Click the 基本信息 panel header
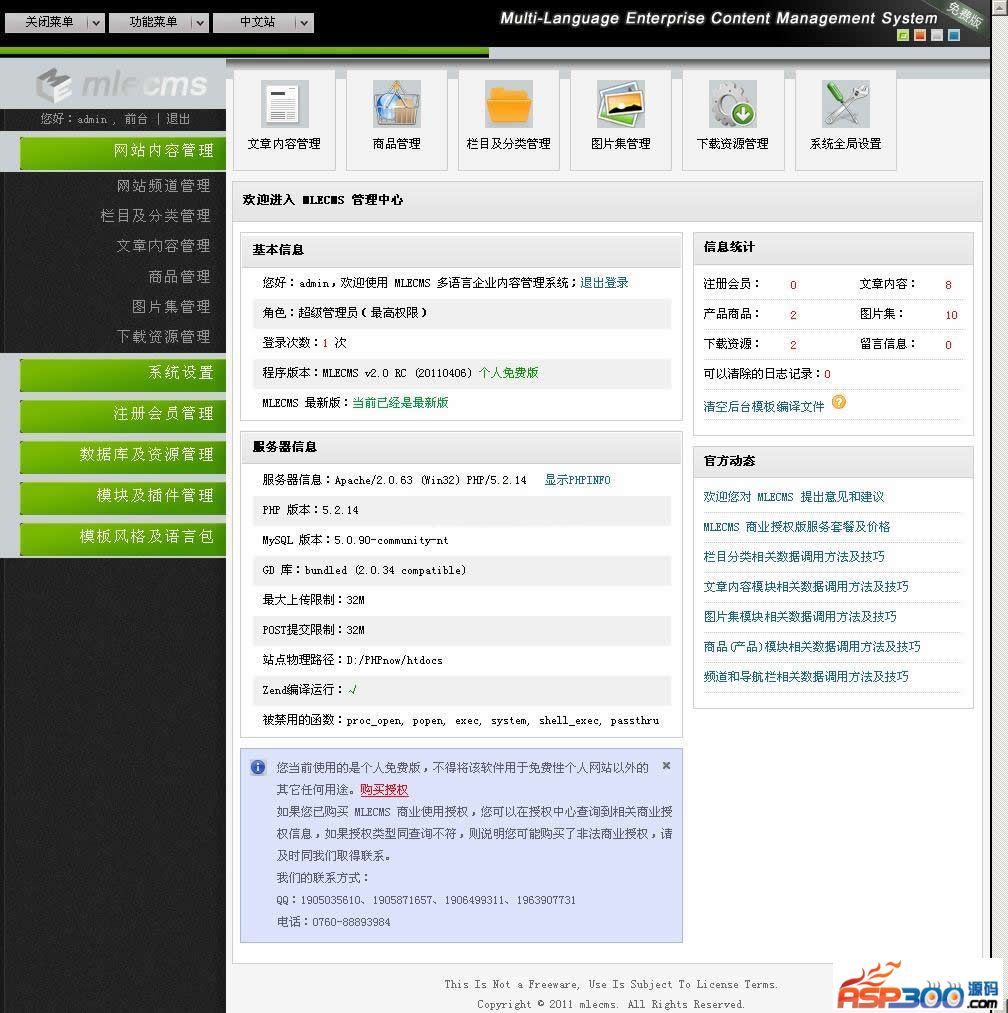 (461, 250)
